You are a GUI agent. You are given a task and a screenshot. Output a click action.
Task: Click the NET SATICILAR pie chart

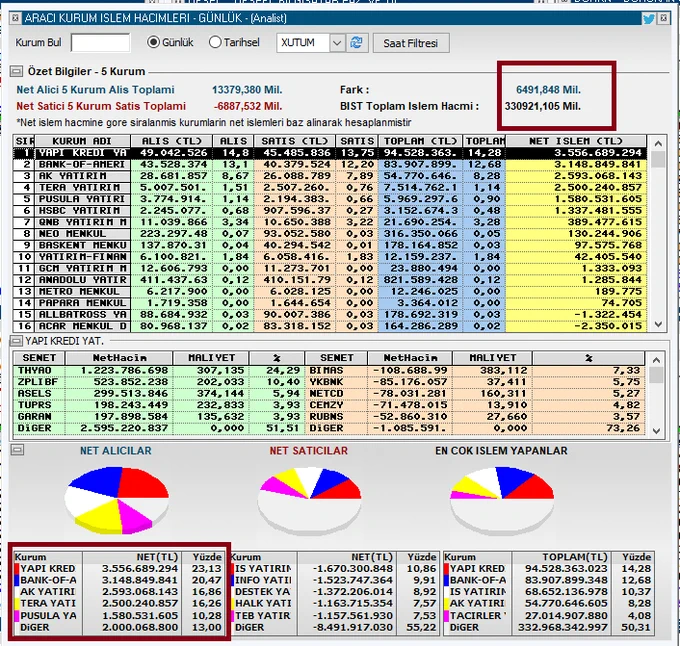click(309, 500)
